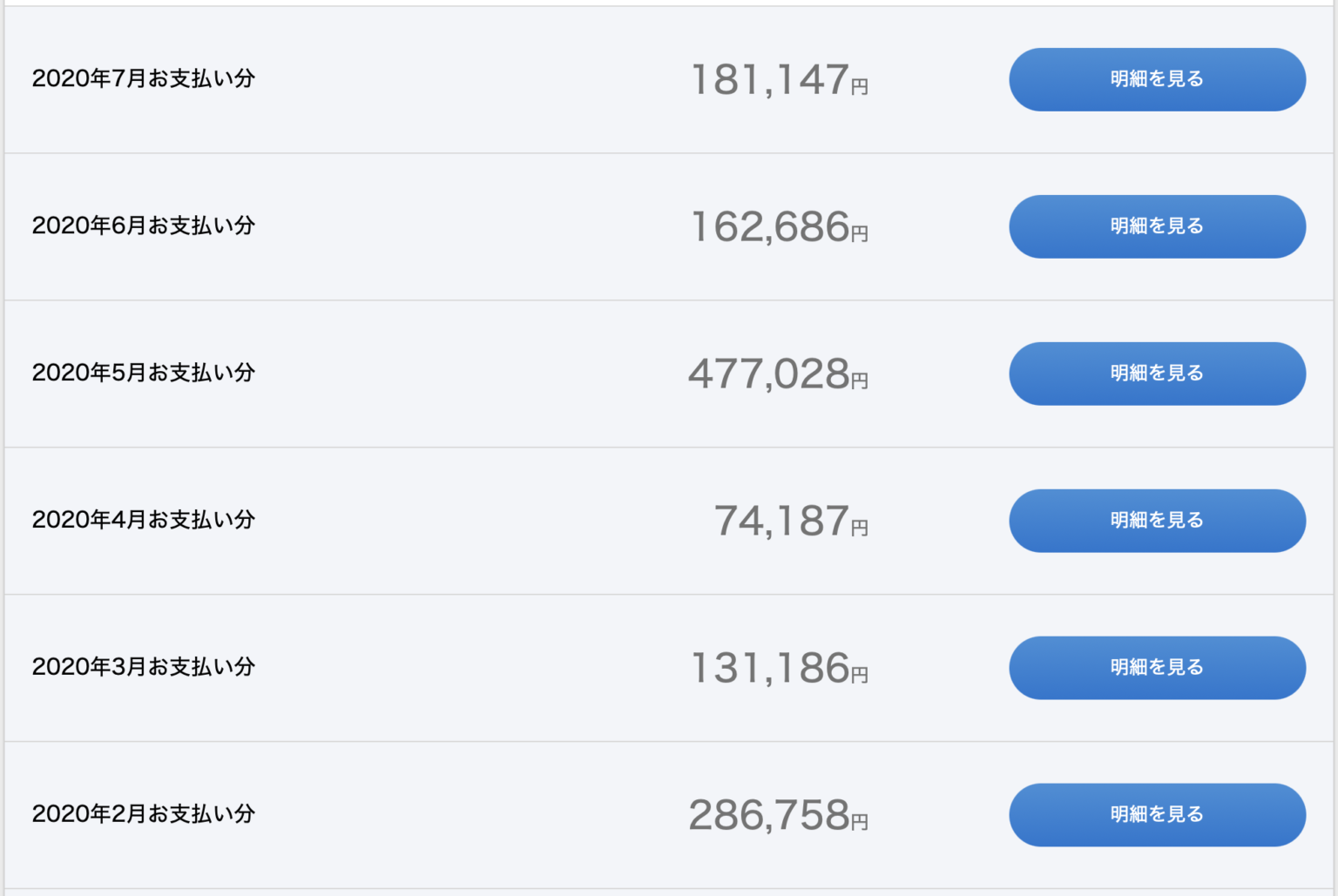
Task: Click the 円 symbol after 74,187
Action: [860, 529]
